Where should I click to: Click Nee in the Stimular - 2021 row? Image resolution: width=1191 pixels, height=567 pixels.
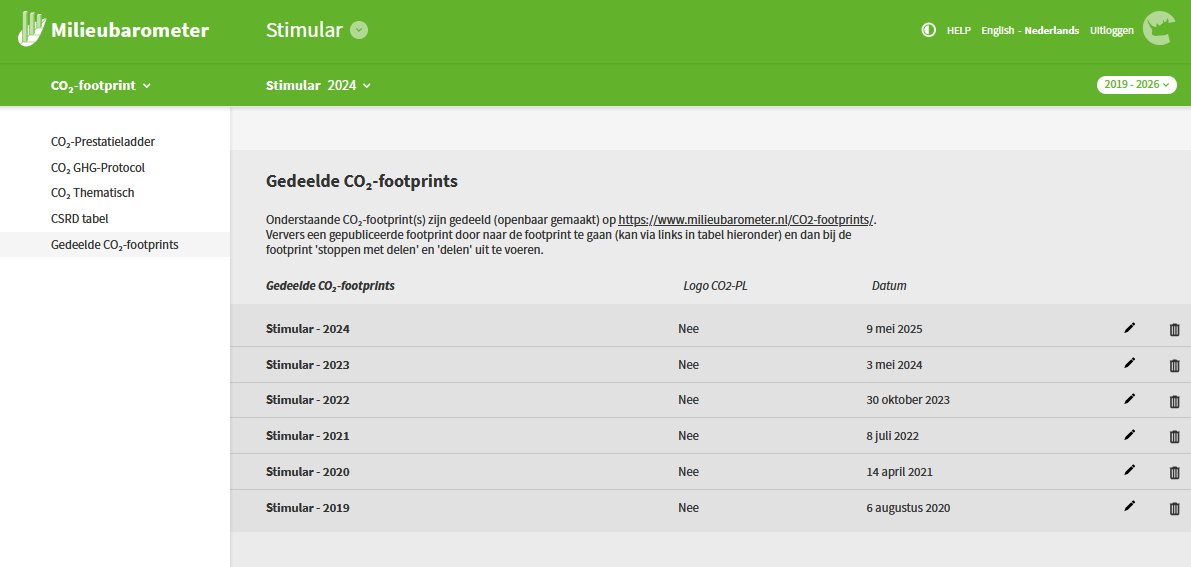pyautogui.click(x=688, y=436)
